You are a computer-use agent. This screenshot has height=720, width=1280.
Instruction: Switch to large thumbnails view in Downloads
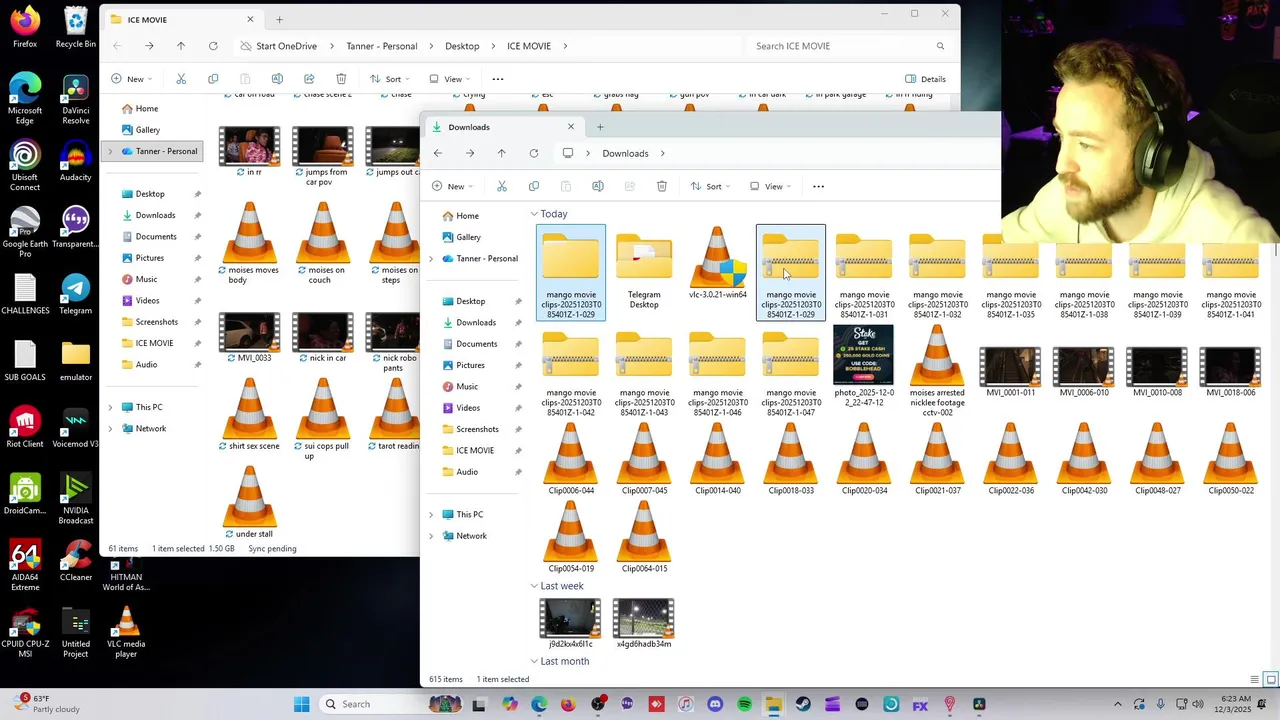point(1271,680)
